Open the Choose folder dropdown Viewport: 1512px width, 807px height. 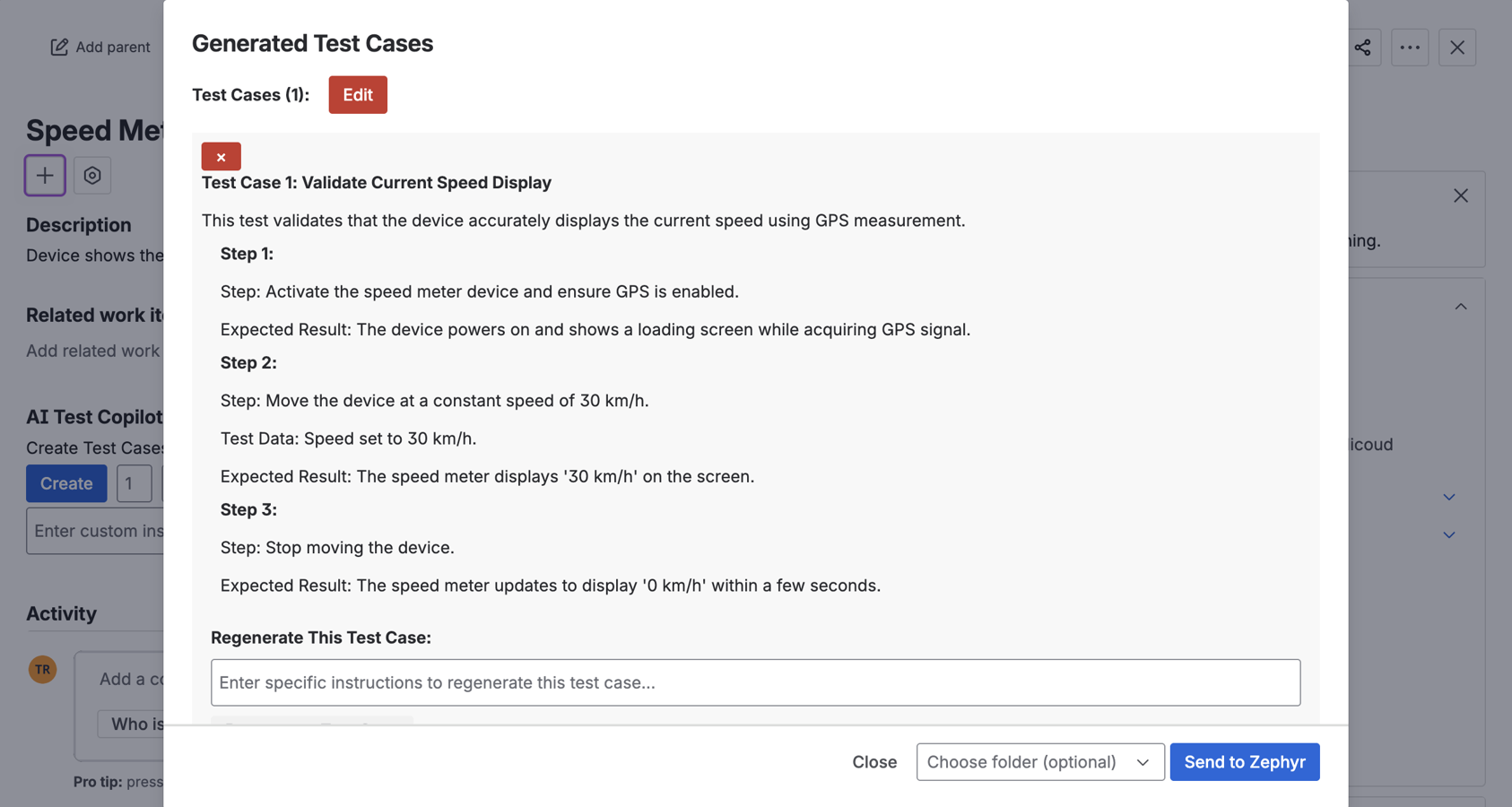tap(1039, 761)
